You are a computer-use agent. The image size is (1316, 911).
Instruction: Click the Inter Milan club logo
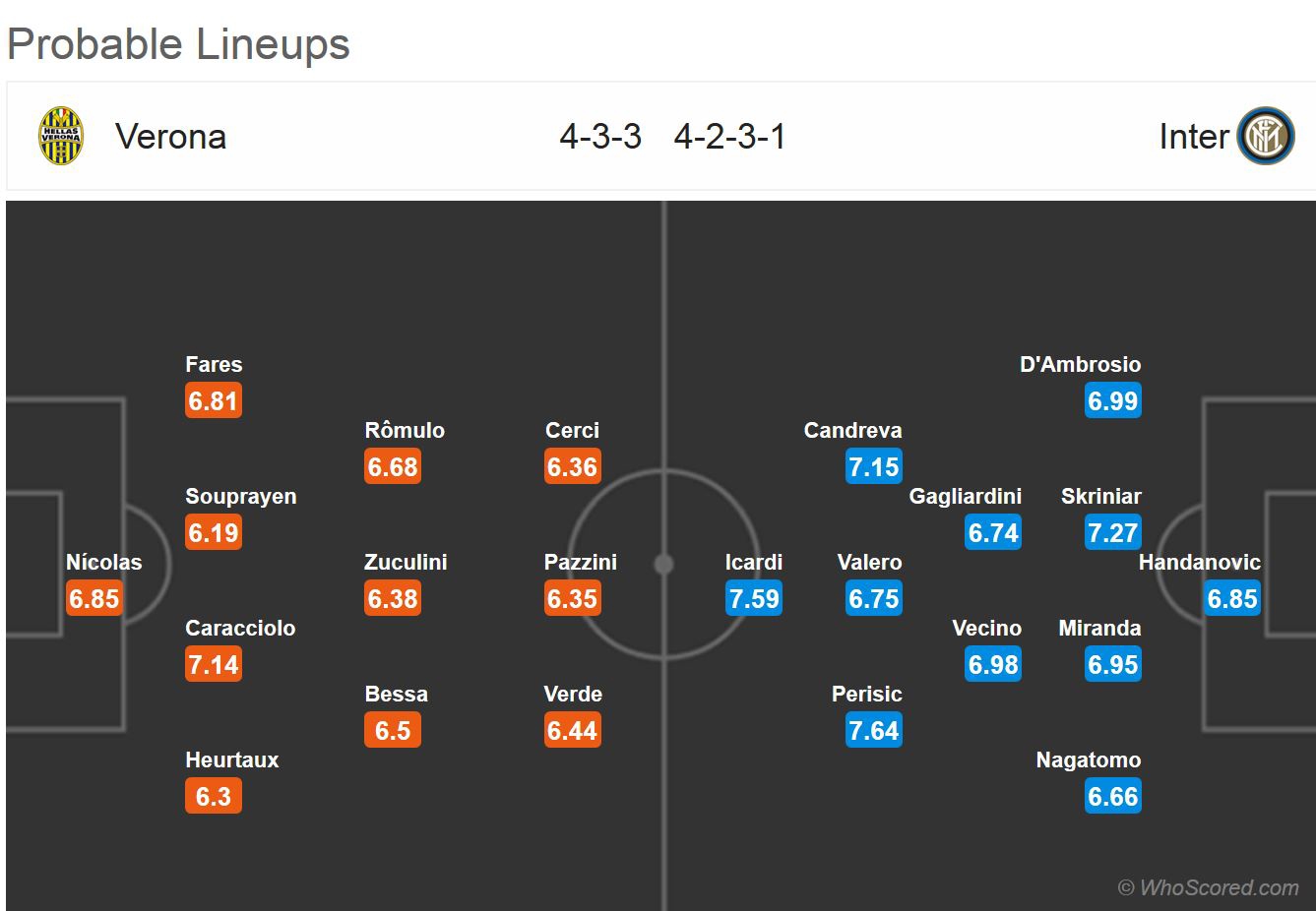pyautogui.click(x=1266, y=137)
